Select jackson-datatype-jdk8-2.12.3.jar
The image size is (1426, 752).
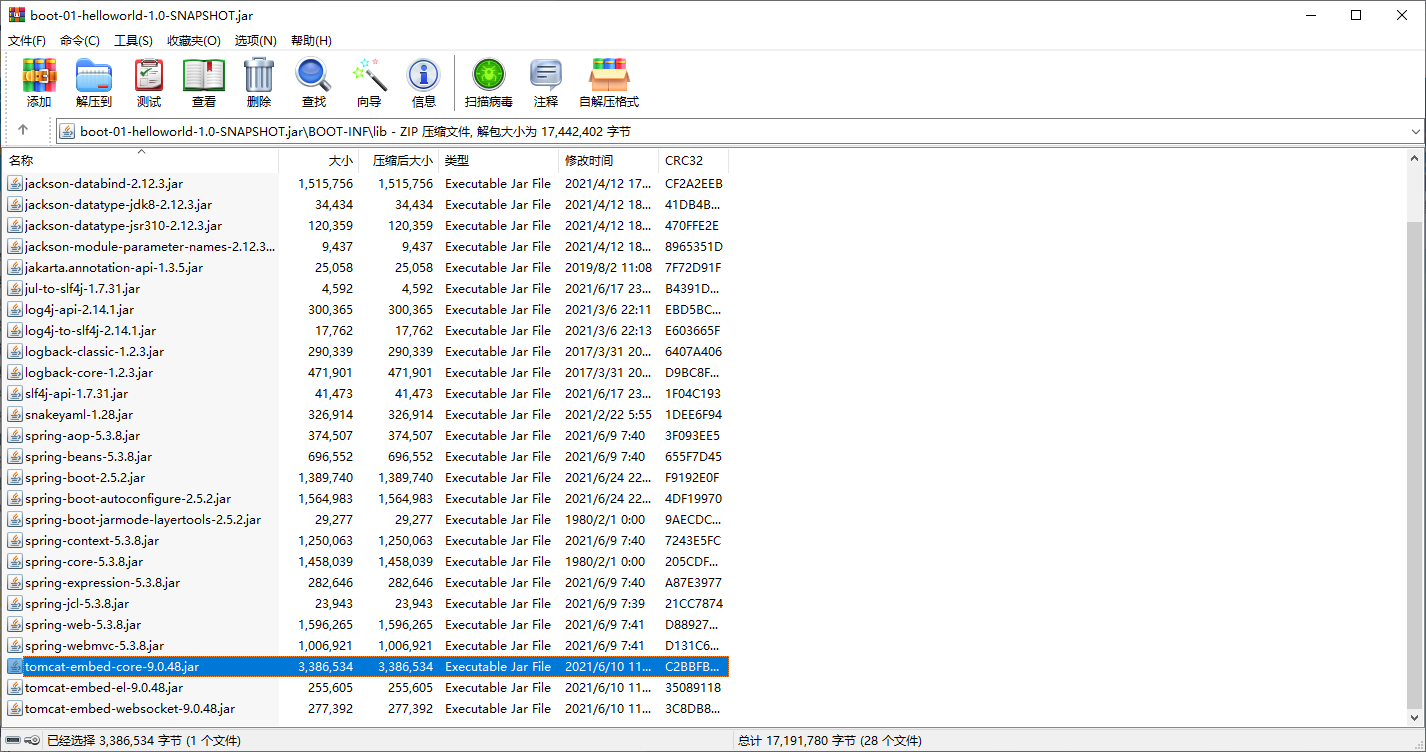coord(118,204)
